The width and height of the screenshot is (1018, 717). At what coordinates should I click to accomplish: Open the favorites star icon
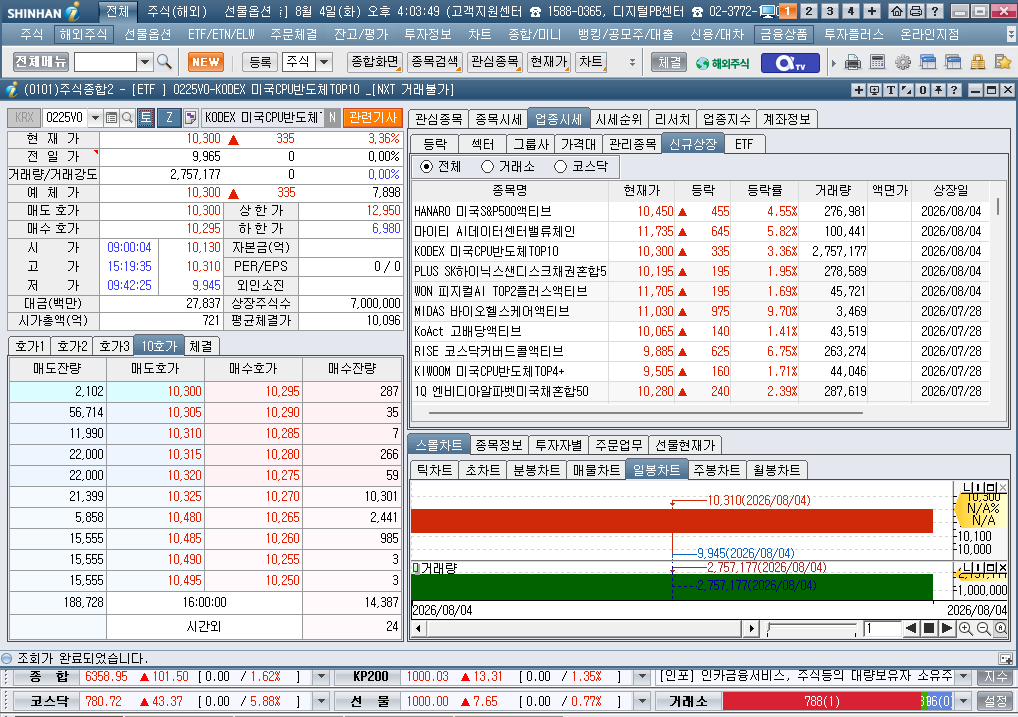[1002, 62]
